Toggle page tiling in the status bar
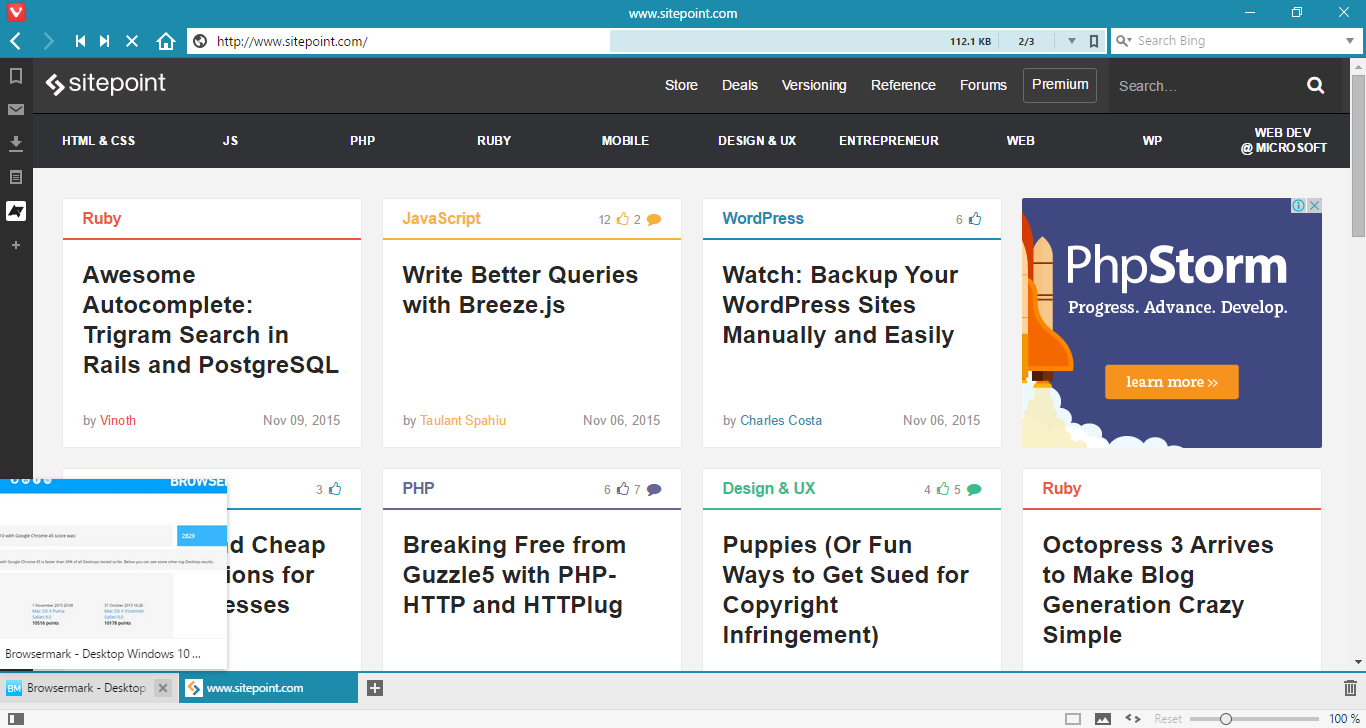1366x728 pixels. point(1075,718)
